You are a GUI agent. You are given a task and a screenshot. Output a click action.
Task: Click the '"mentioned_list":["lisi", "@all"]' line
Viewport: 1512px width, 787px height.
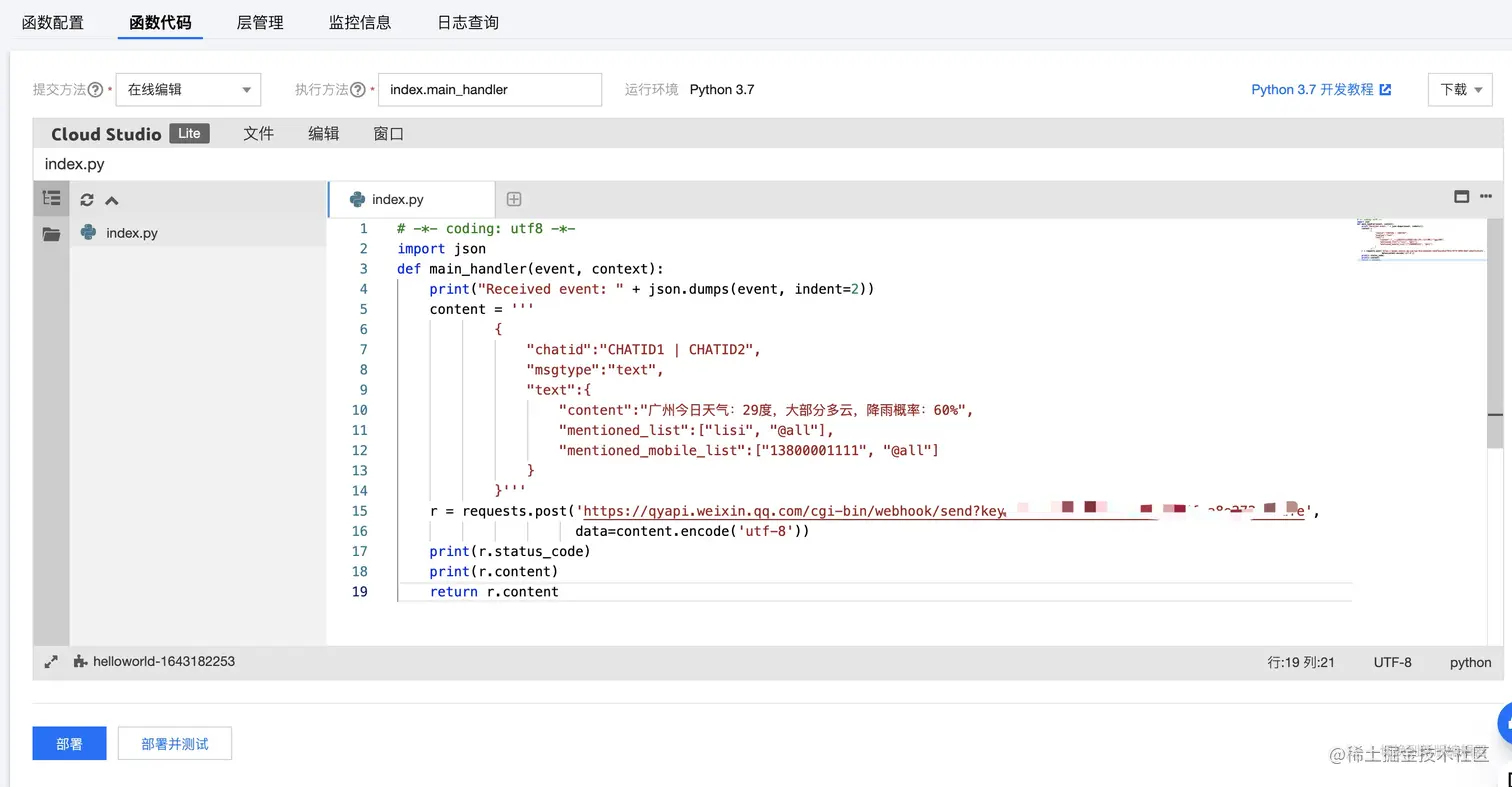[x=696, y=430]
